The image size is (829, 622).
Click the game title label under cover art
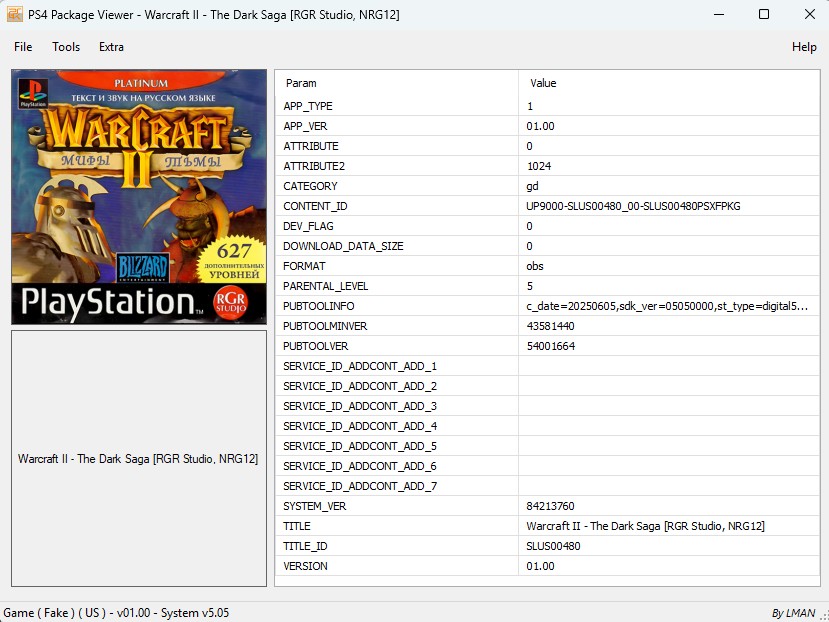pos(138,459)
